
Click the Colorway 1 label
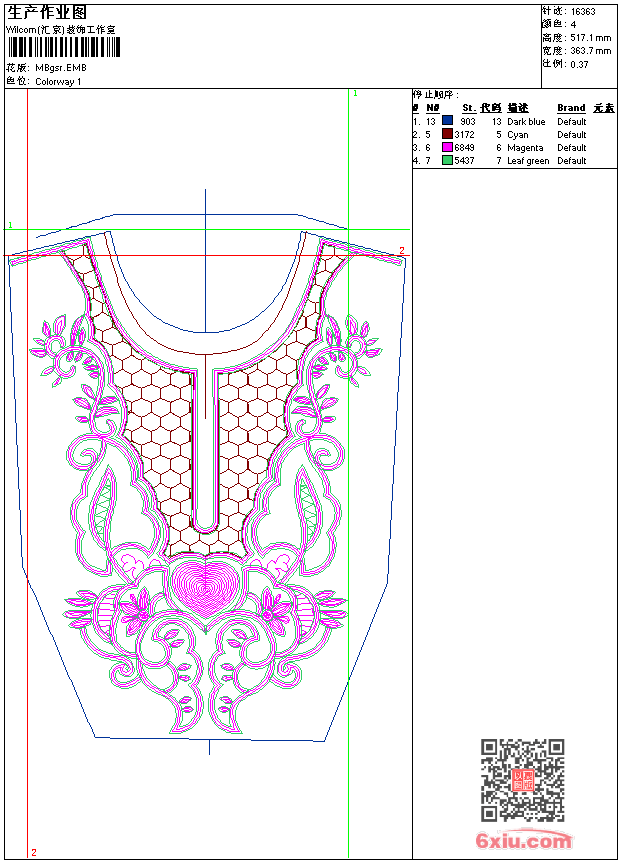[x=59, y=81]
